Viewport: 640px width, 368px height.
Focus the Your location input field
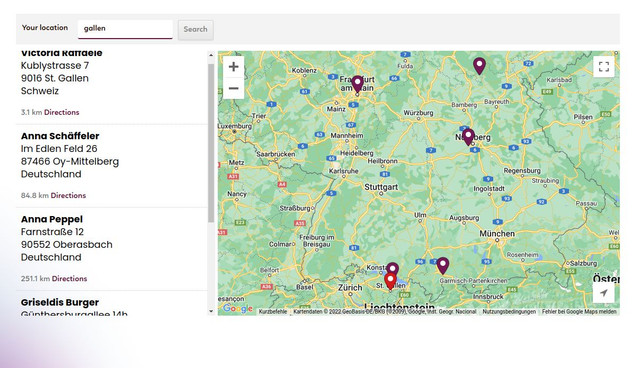pos(125,29)
